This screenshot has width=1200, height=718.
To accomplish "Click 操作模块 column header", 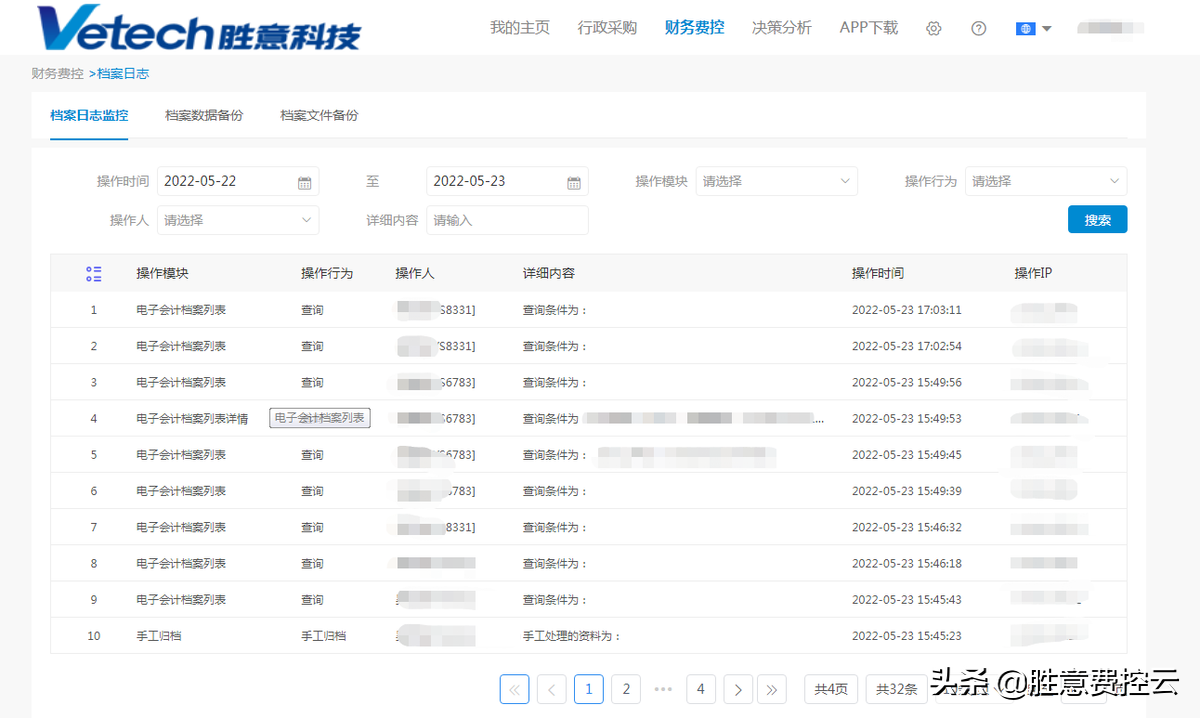I will [x=163, y=273].
